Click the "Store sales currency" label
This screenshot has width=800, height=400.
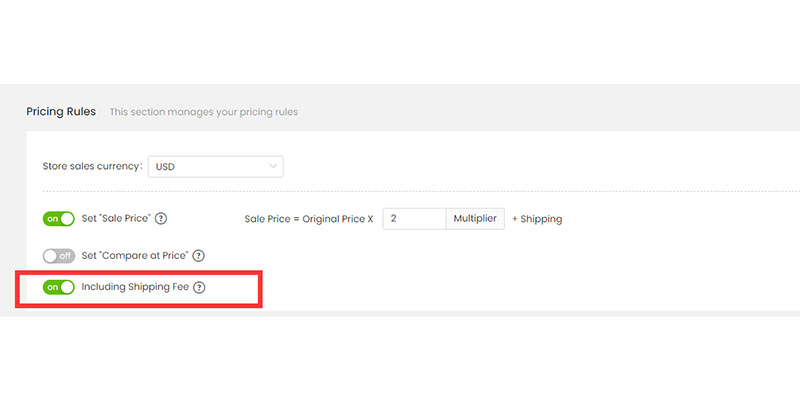pos(92,167)
